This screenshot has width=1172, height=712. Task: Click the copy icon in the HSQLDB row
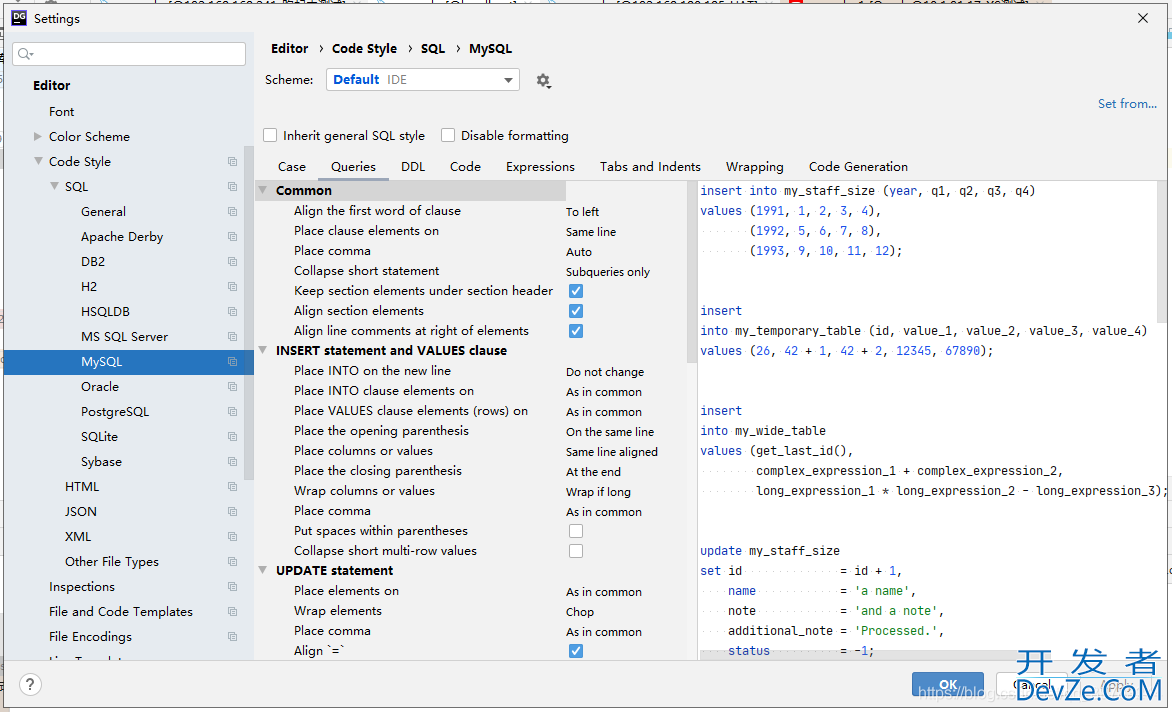(232, 312)
